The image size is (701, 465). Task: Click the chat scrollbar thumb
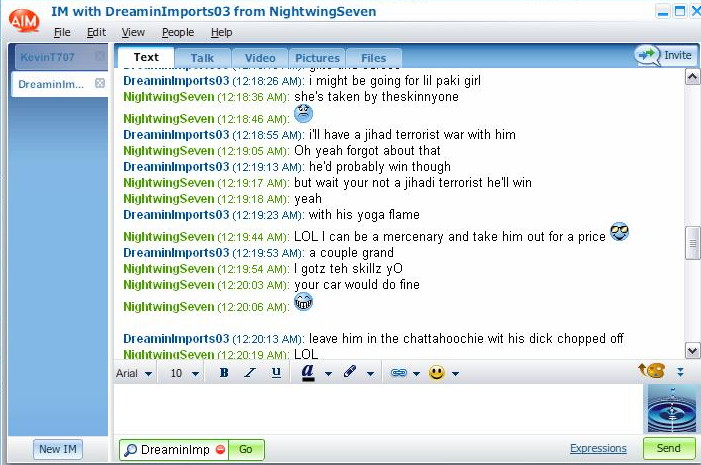tap(692, 243)
